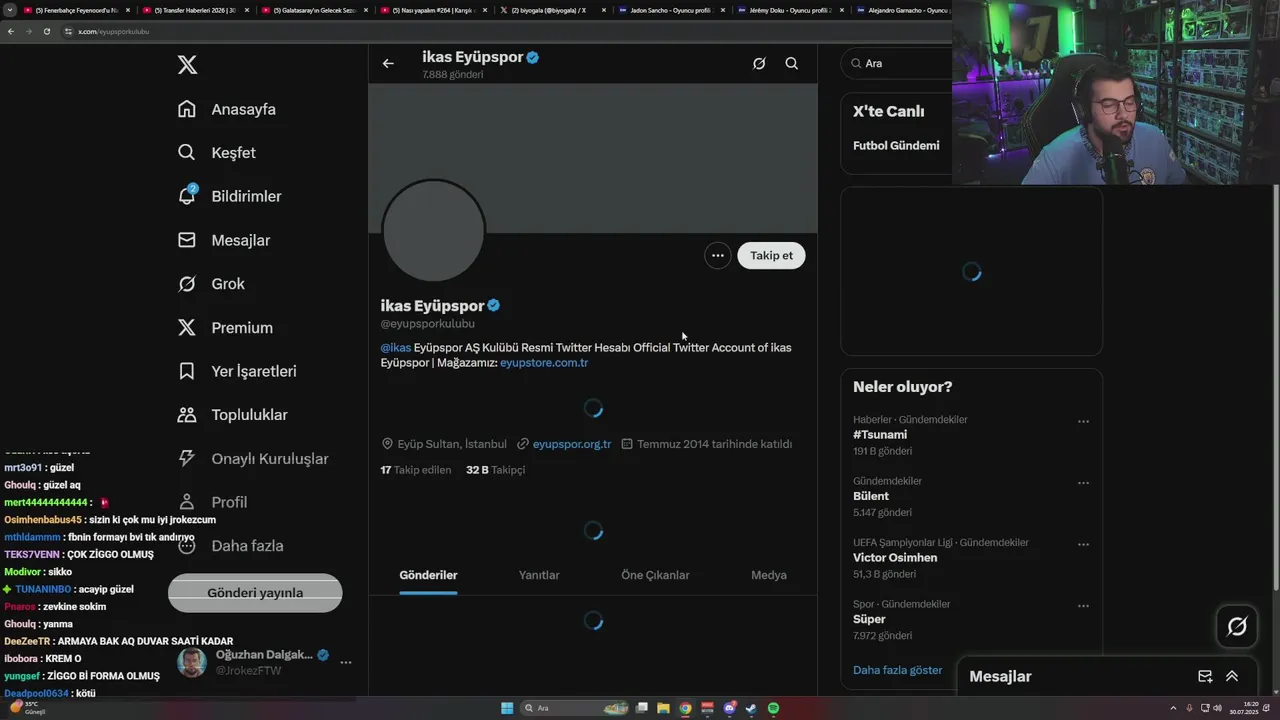Screen dimensions: 1280x720
Task: Open Steam from the taskbar
Action: pos(751,708)
